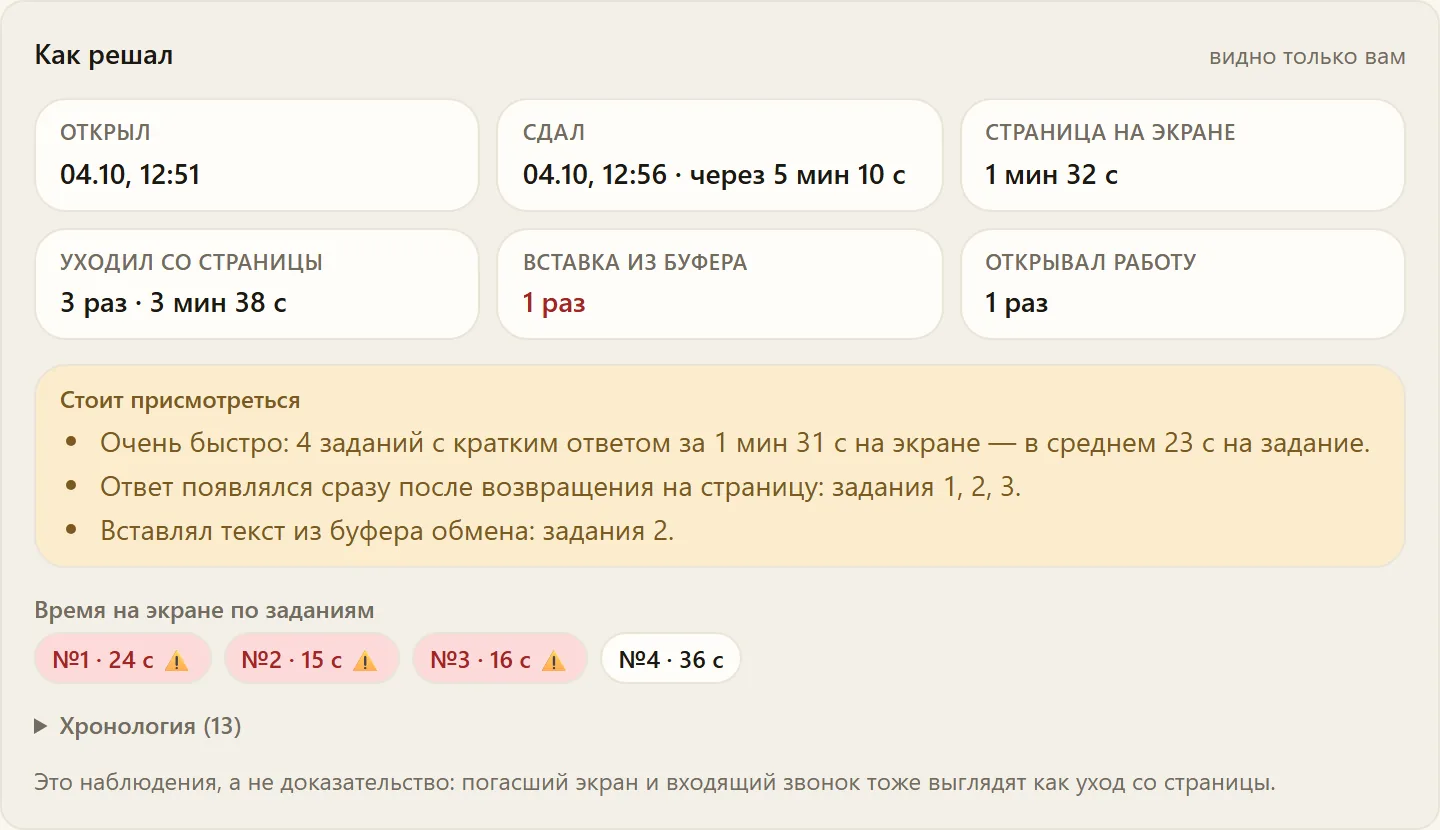The width and height of the screenshot is (1440, 830).
Task: Click the "Стоит присмотреться" heading
Action: (180, 401)
